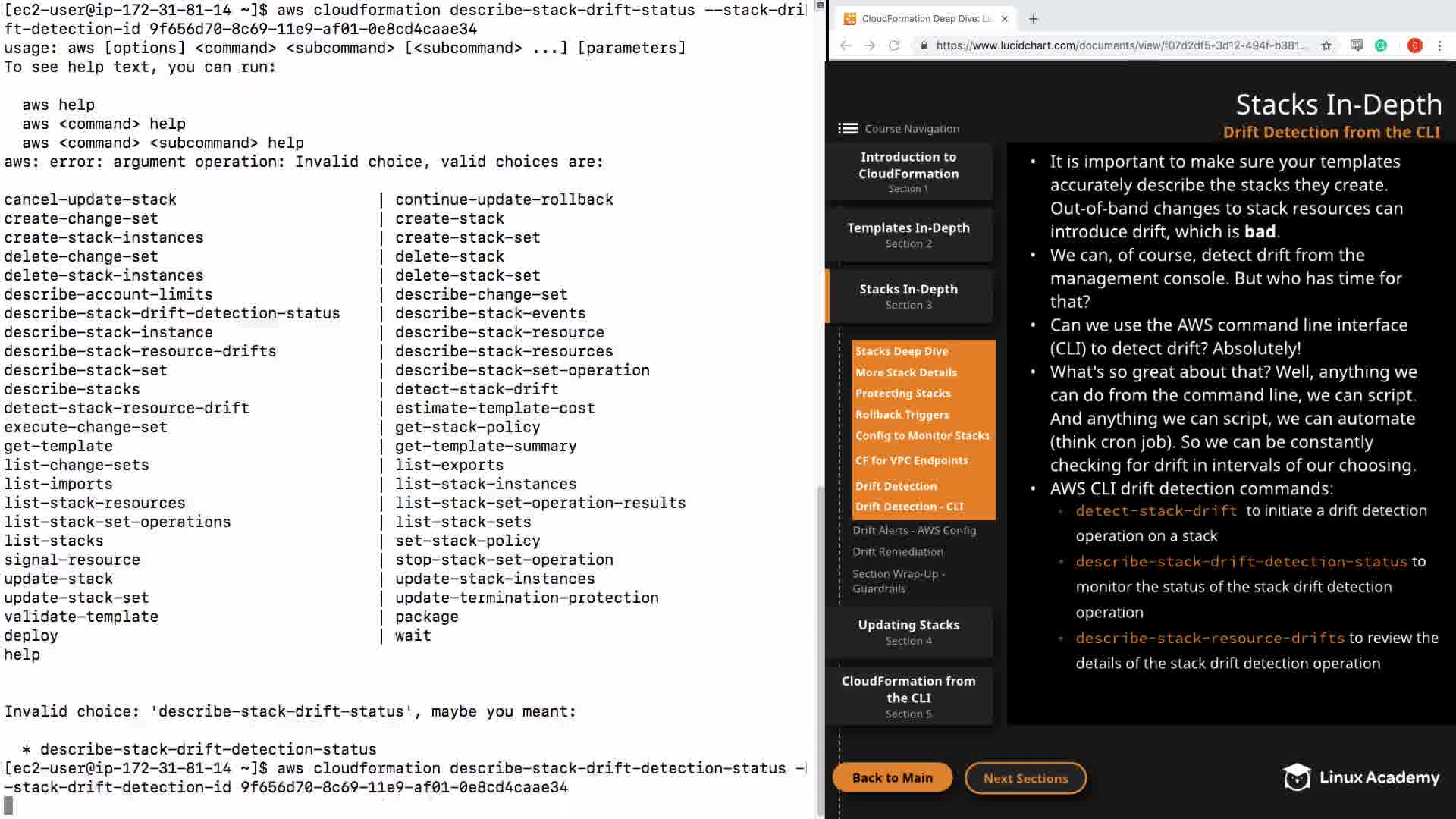The image size is (1456, 819).
Task: Open Drift Alerts - AWS Config lesson
Action: (914, 530)
